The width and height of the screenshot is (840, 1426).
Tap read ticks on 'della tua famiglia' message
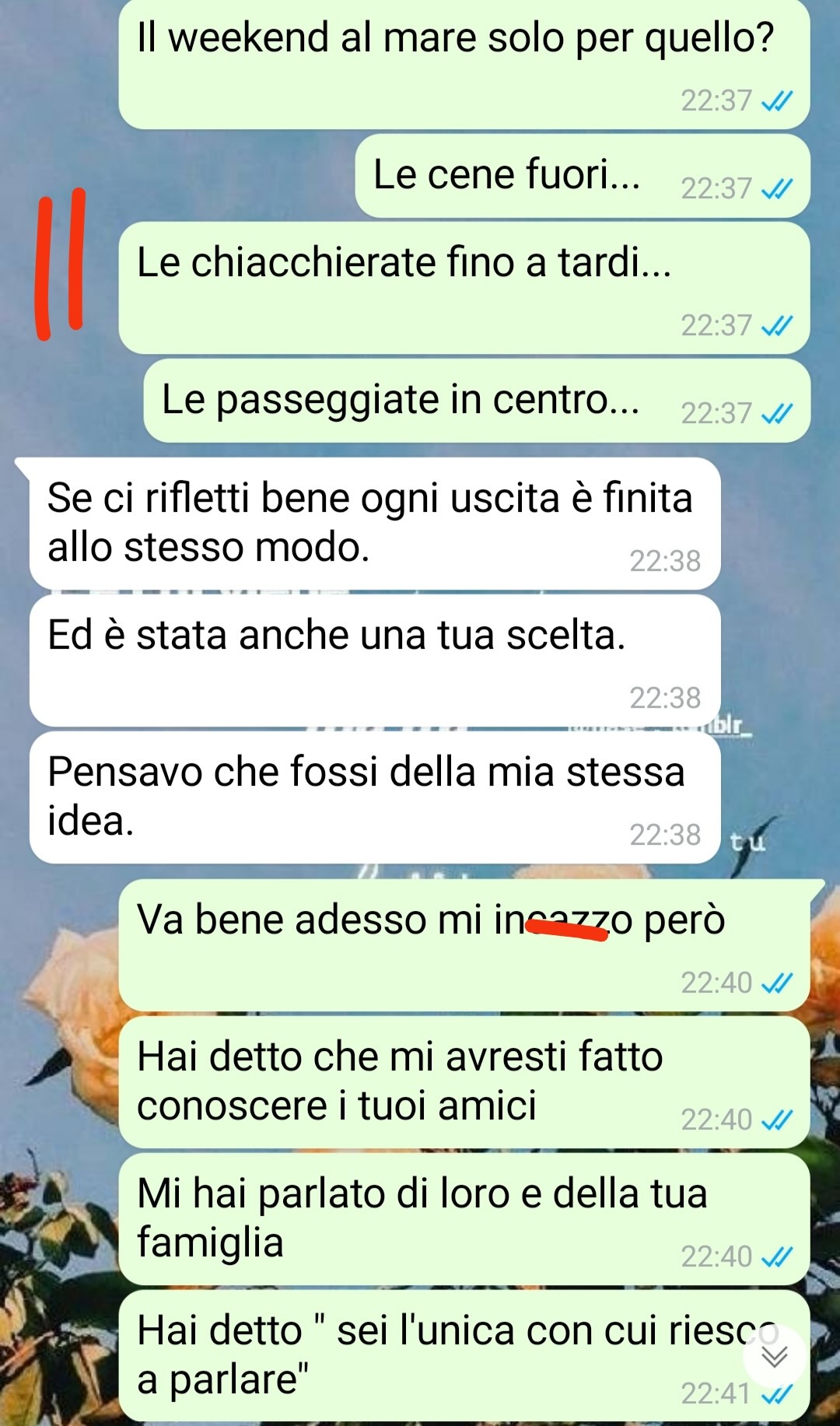tap(777, 1256)
